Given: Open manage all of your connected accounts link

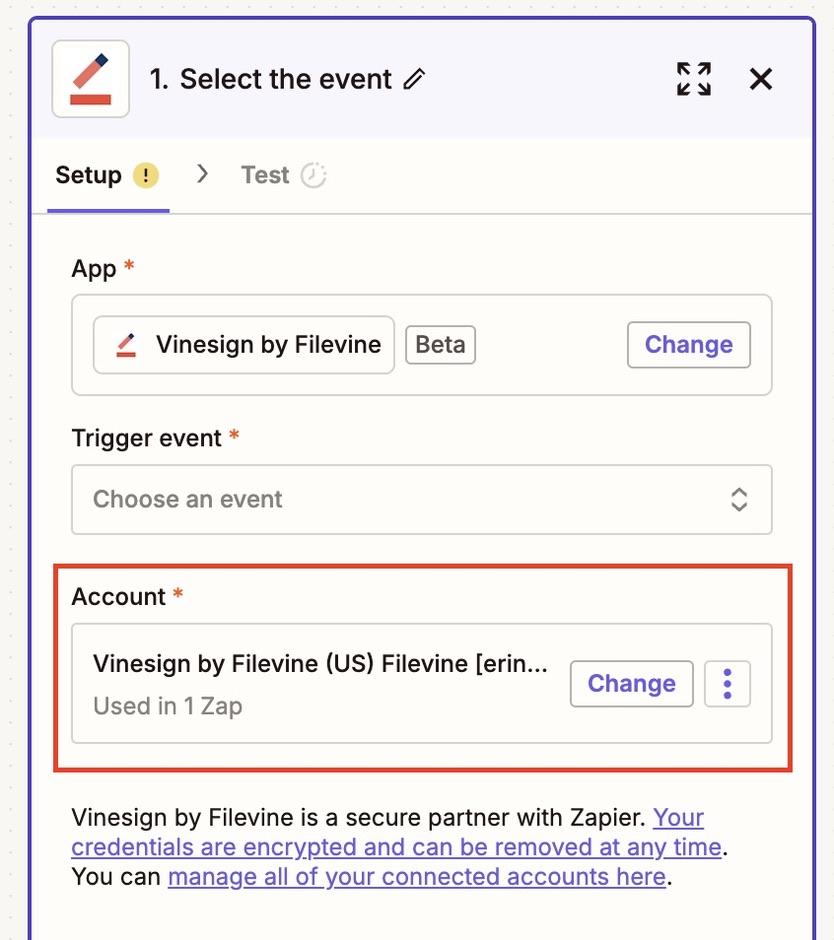Looking at the screenshot, I should (x=417, y=876).
